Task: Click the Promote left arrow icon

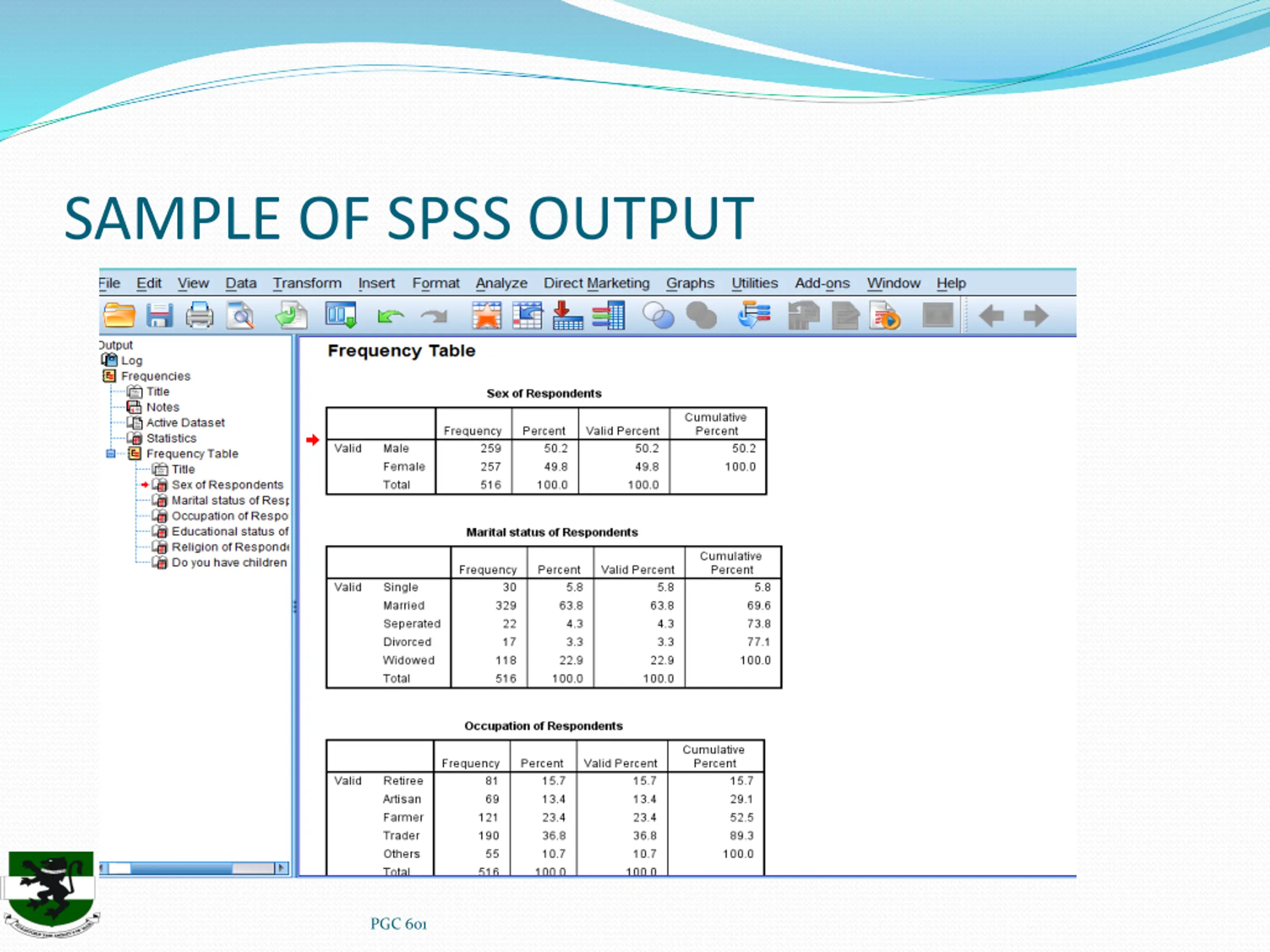Action: 991,316
